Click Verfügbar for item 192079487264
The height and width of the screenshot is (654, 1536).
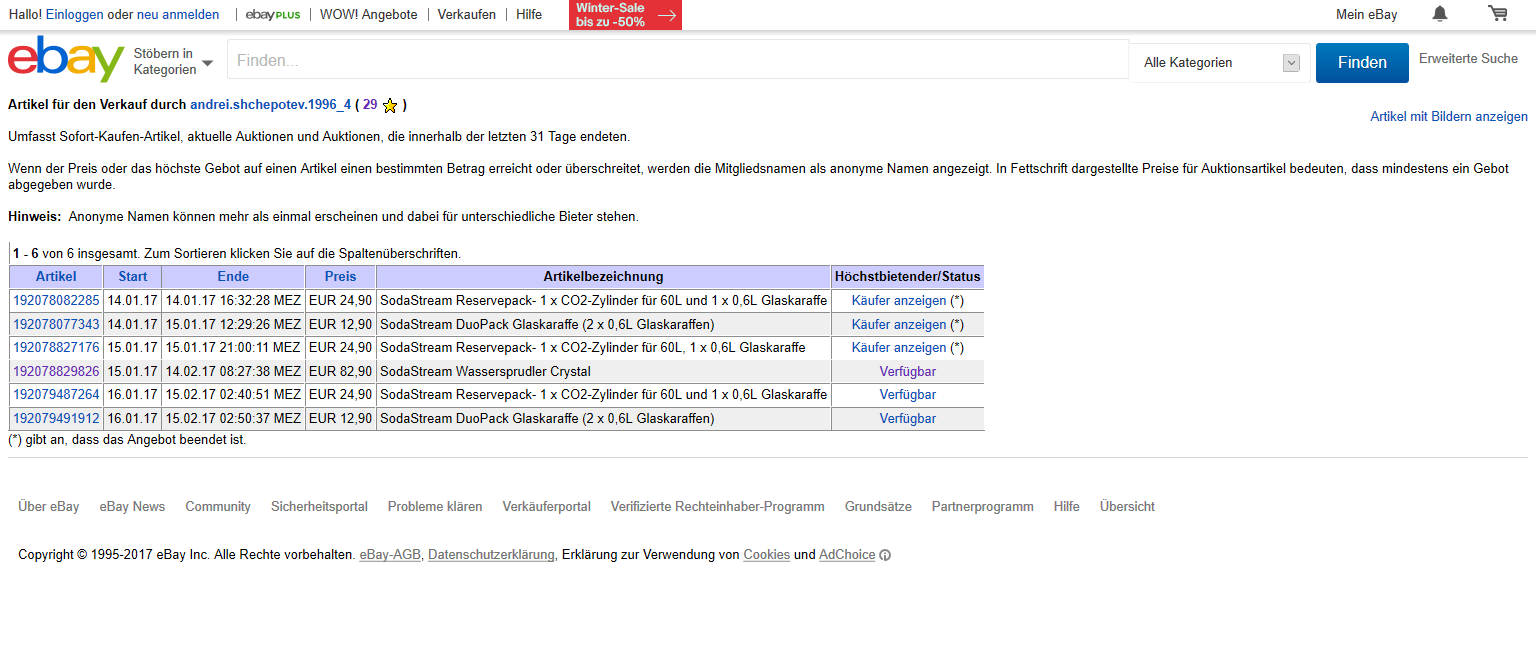click(x=908, y=395)
